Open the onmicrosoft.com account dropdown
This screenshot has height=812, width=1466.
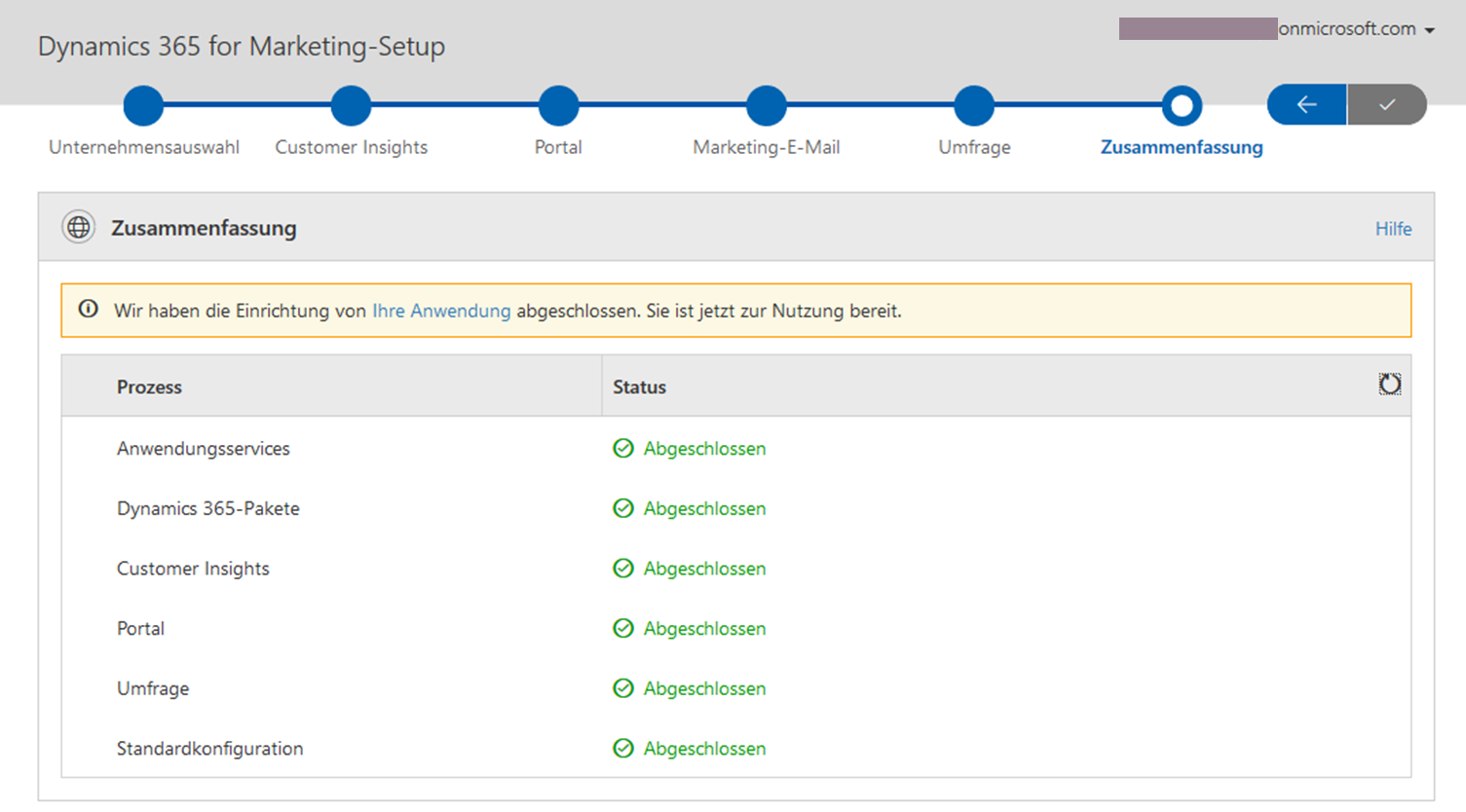[x=1356, y=29]
